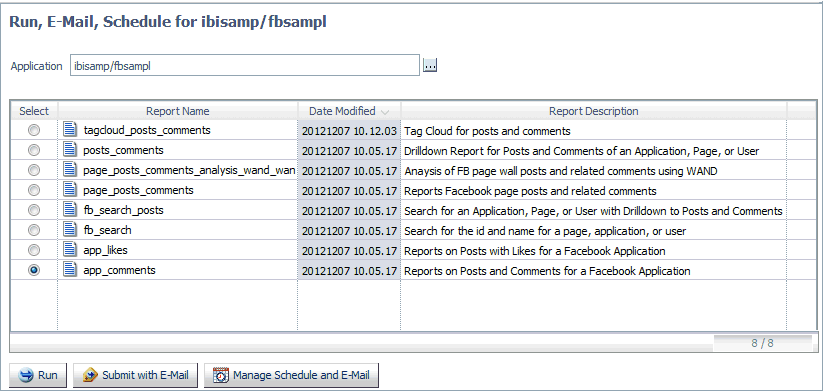Click the app_likes report document icon
Image resolution: width=823 pixels, height=392 pixels.
tap(70, 249)
